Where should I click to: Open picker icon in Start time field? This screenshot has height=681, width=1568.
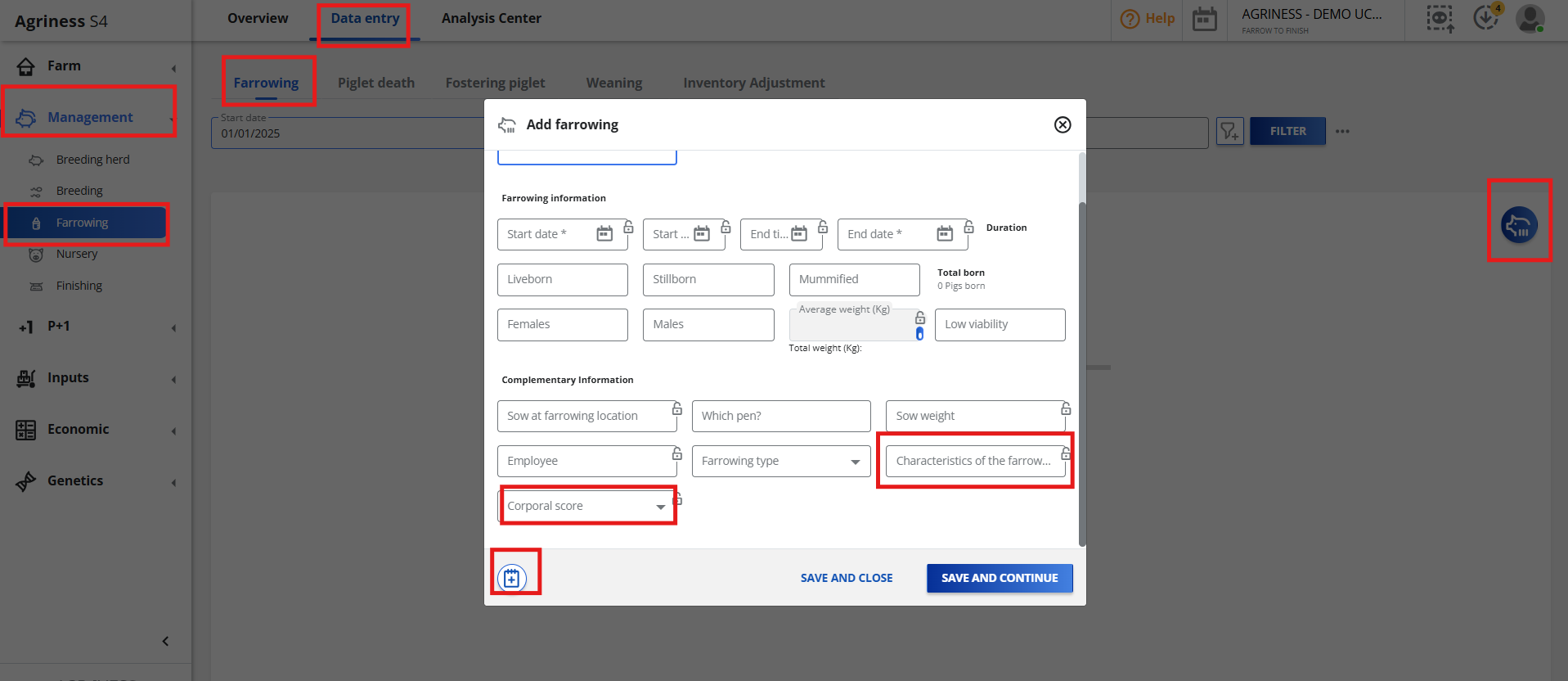point(702,234)
